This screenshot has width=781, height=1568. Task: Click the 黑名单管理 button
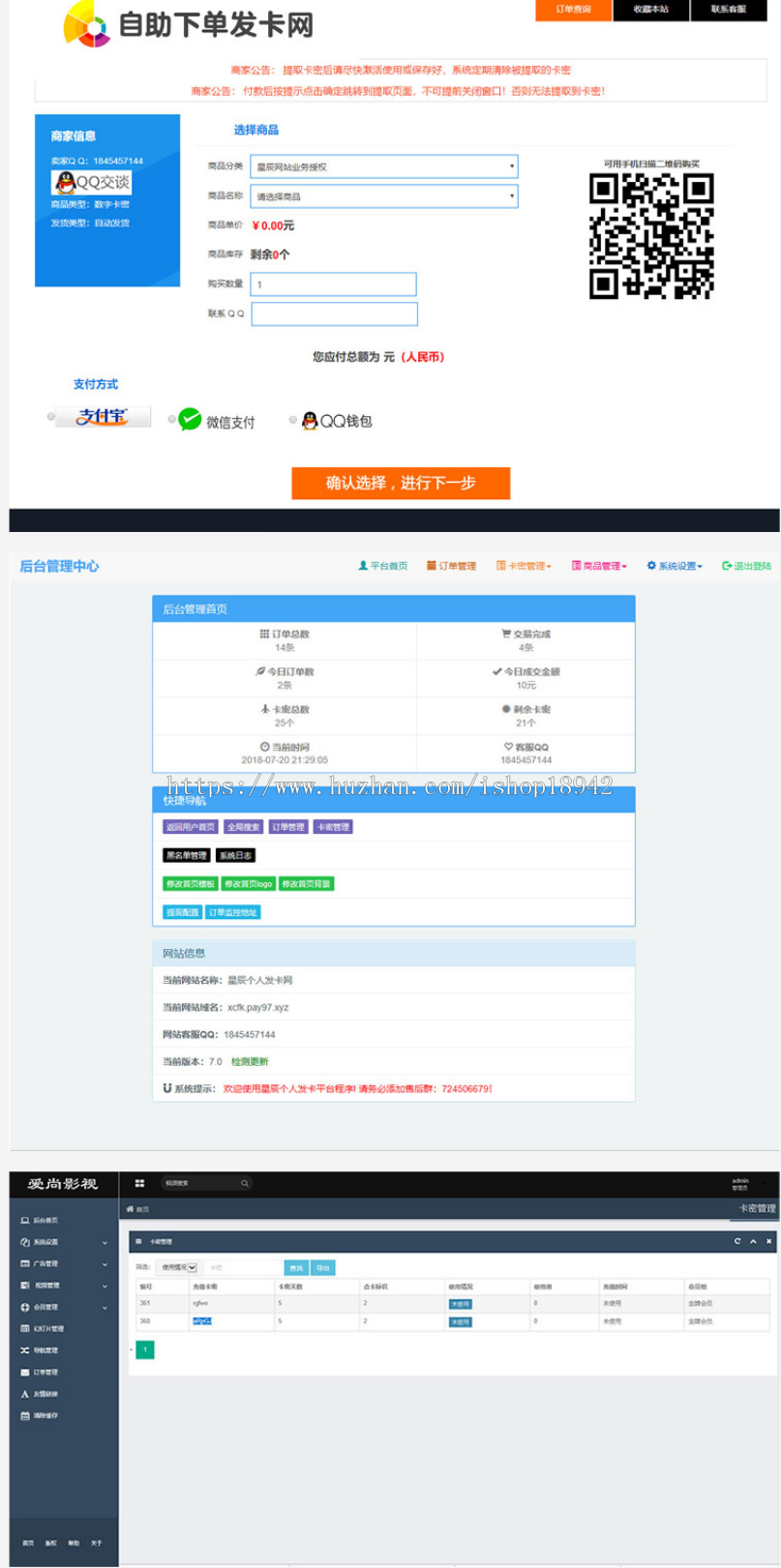pos(186,855)
